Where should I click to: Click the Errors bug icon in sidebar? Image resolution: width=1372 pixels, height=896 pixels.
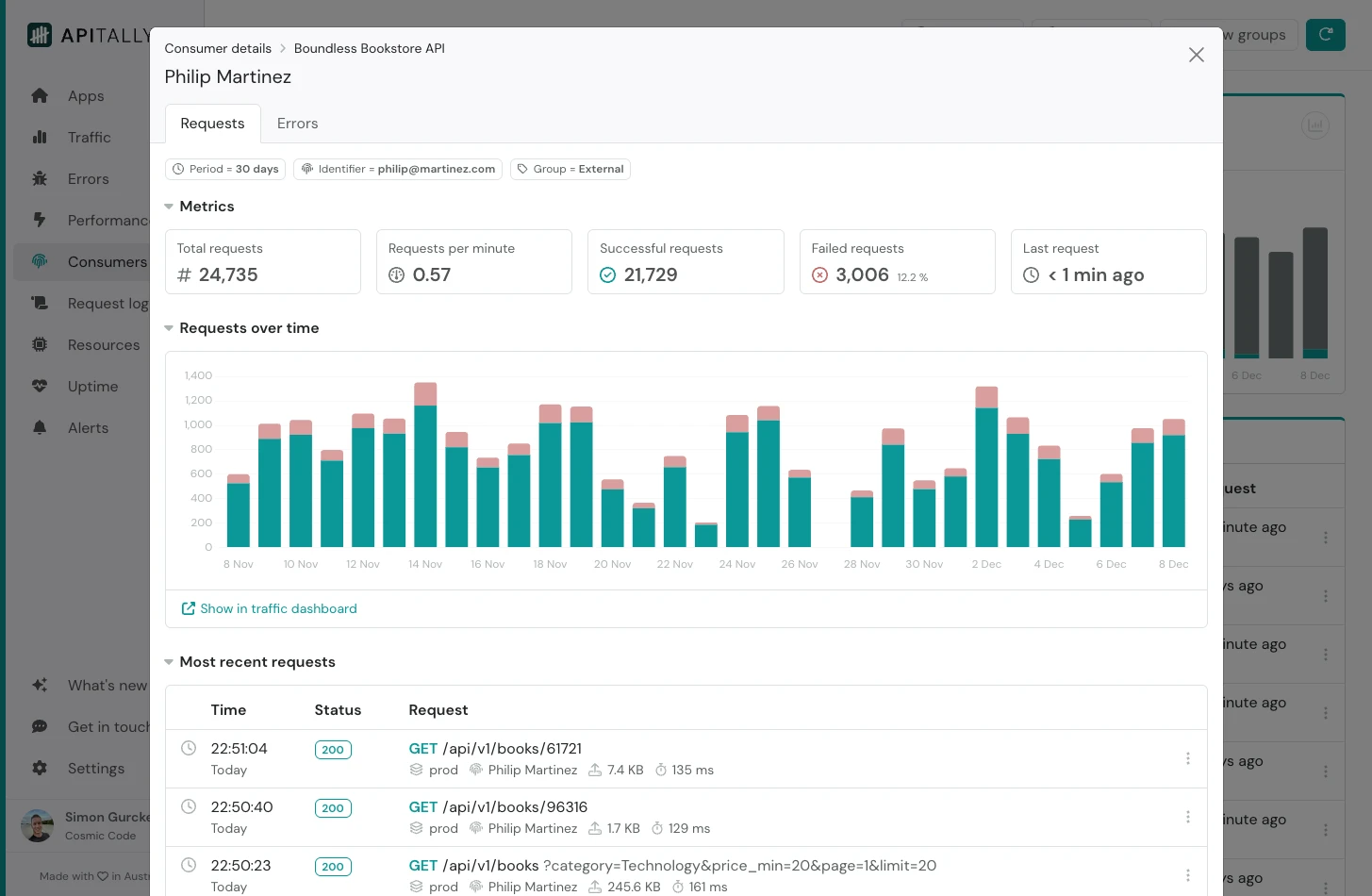tap(40, 178)
